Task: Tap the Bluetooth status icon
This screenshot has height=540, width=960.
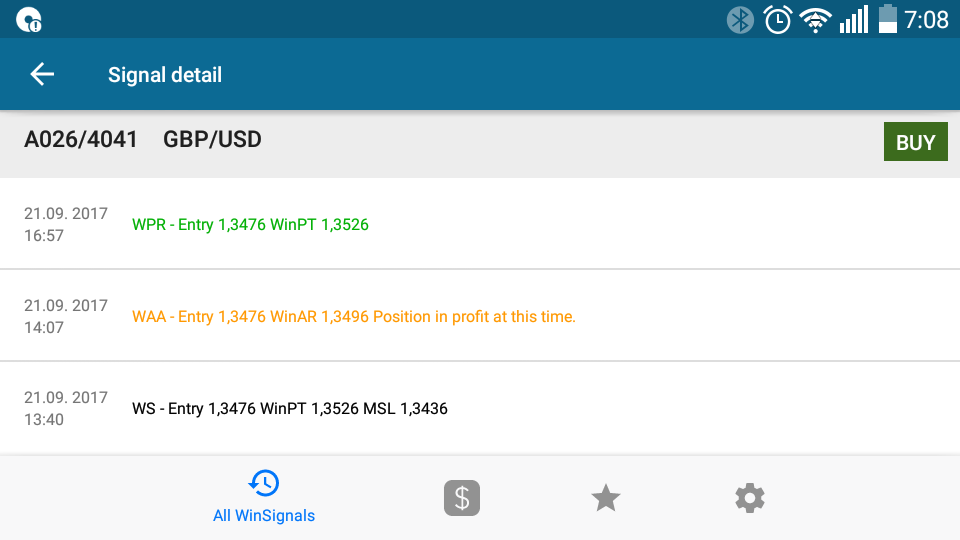Action: (740, 20)
